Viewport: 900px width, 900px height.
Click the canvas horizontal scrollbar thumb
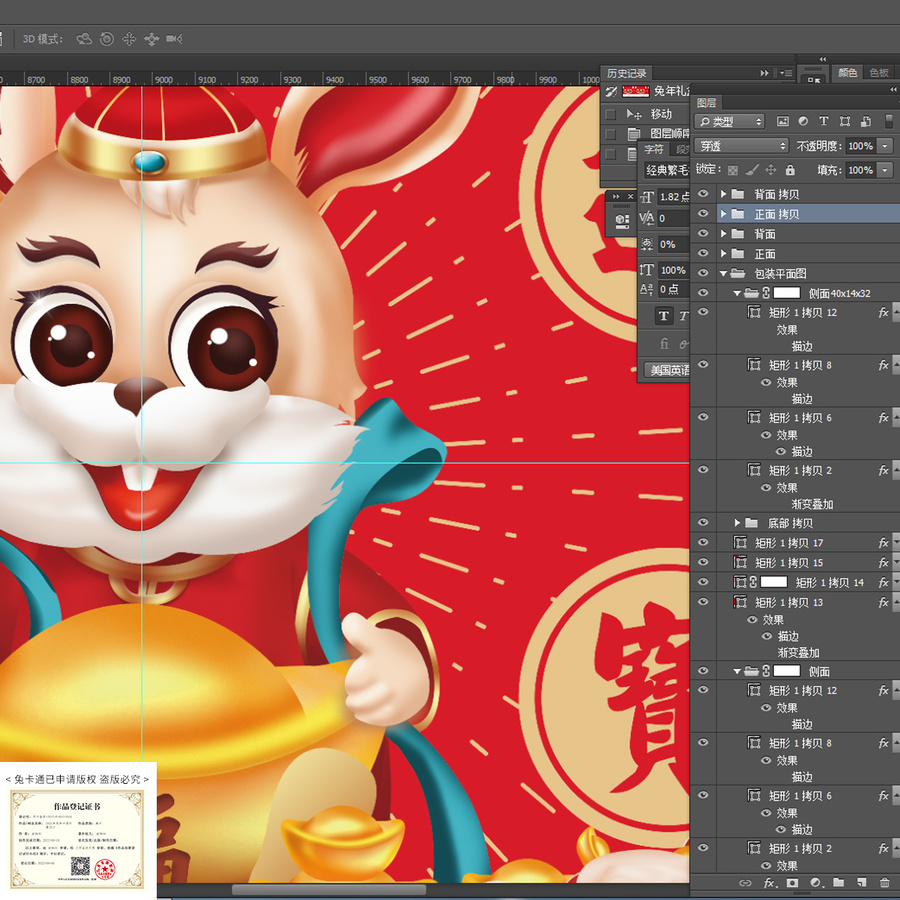[329, 890]
